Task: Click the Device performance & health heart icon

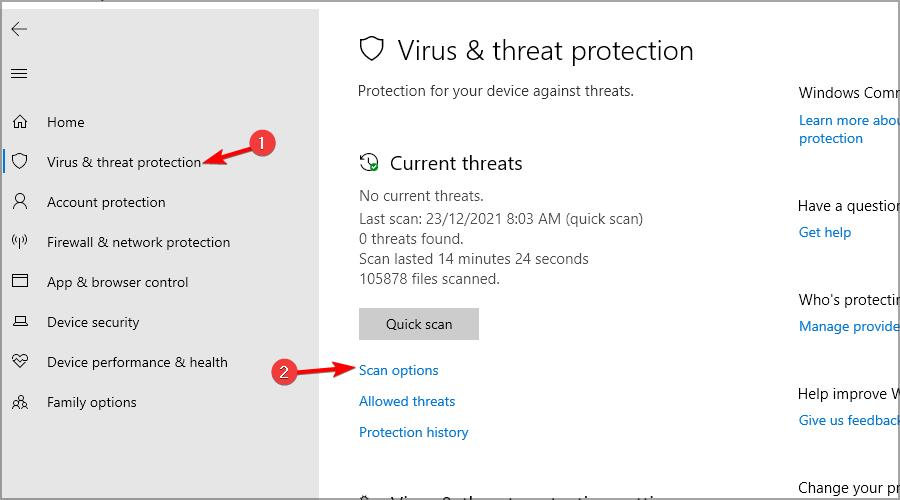Action: click(20, 362)
